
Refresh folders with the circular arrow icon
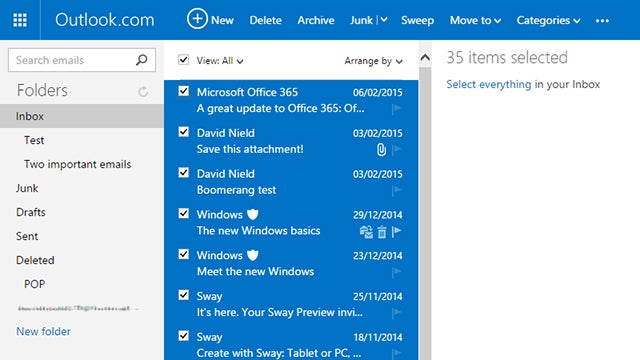click(143, 91)
